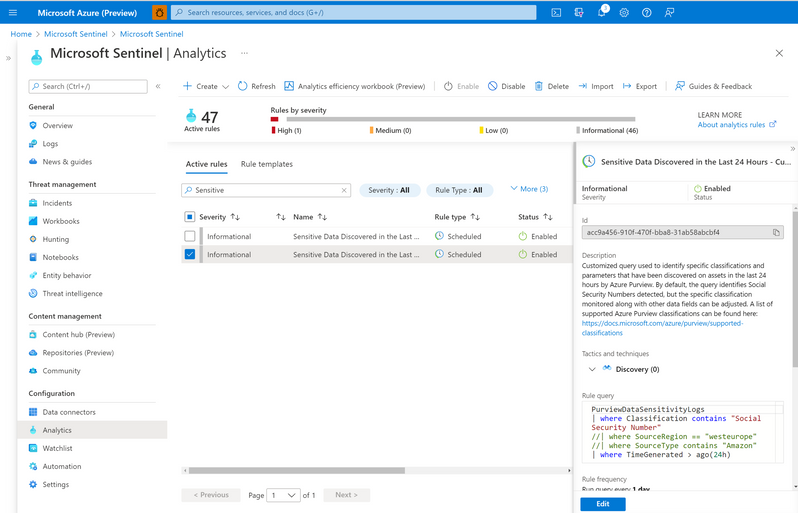Open Data connectors

[69, 412]
